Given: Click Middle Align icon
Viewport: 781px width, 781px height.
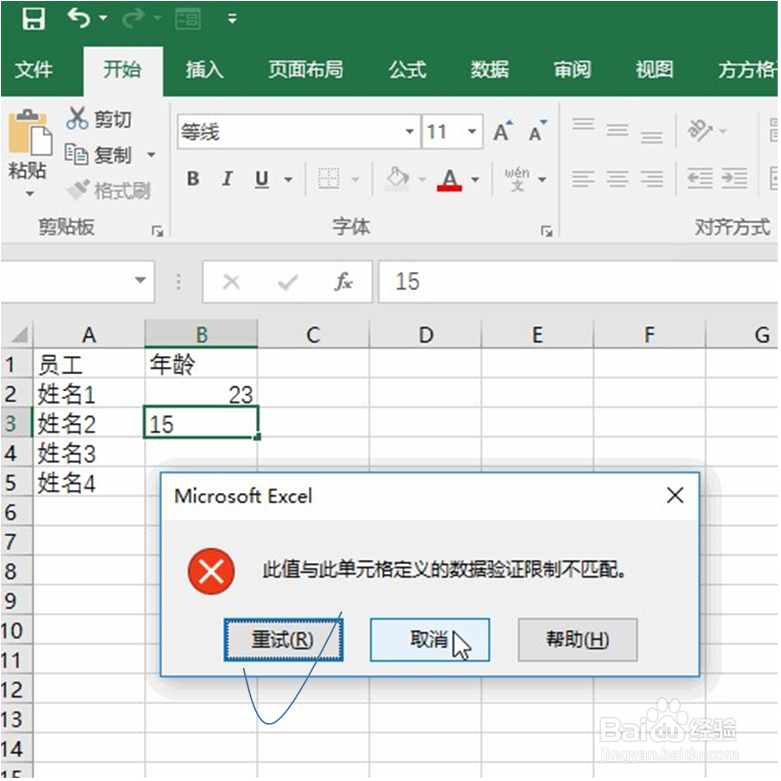Looking at the screenshot, I should (x=618, y=130).
